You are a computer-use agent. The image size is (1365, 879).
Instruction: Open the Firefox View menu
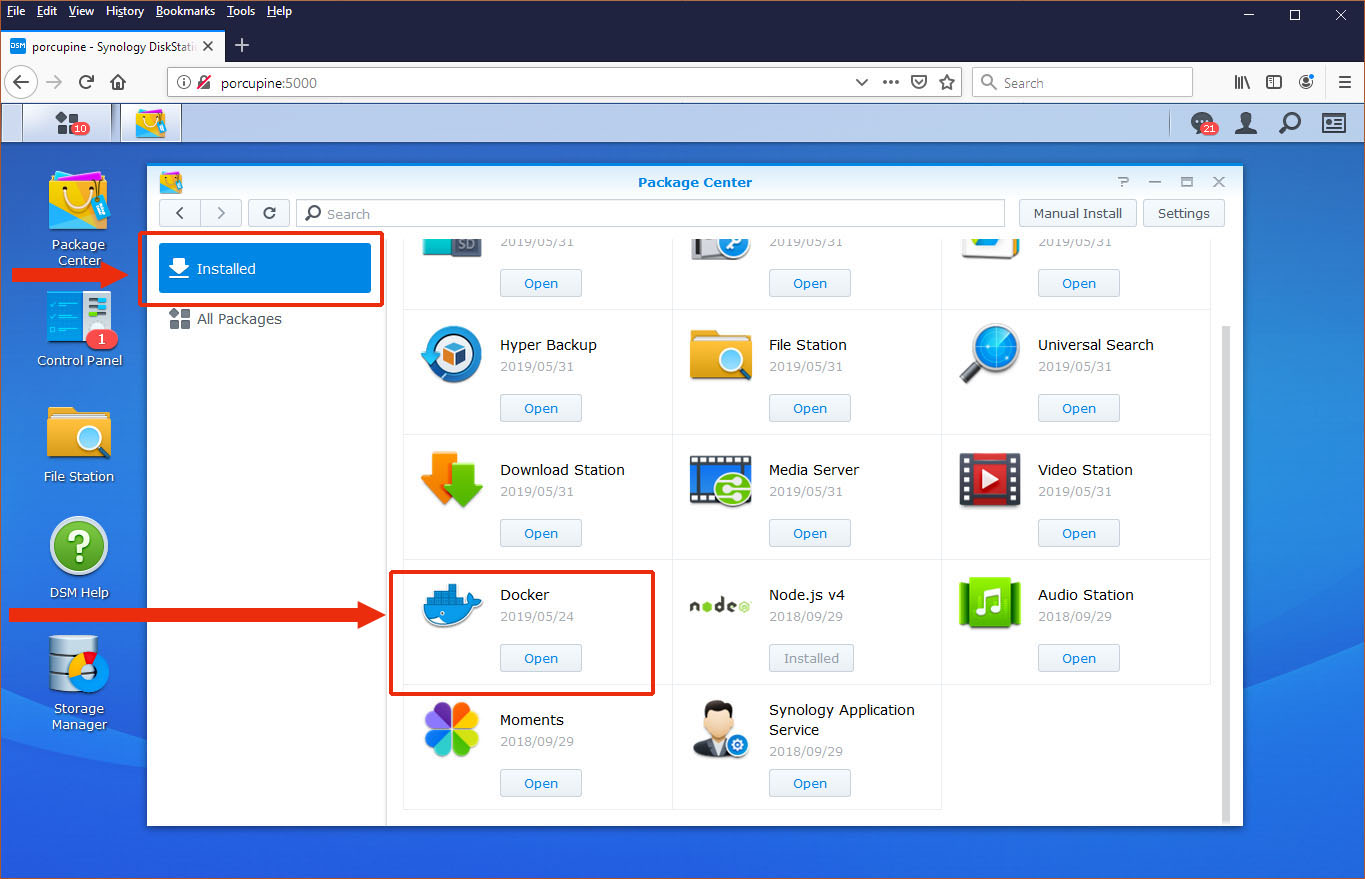81,11
